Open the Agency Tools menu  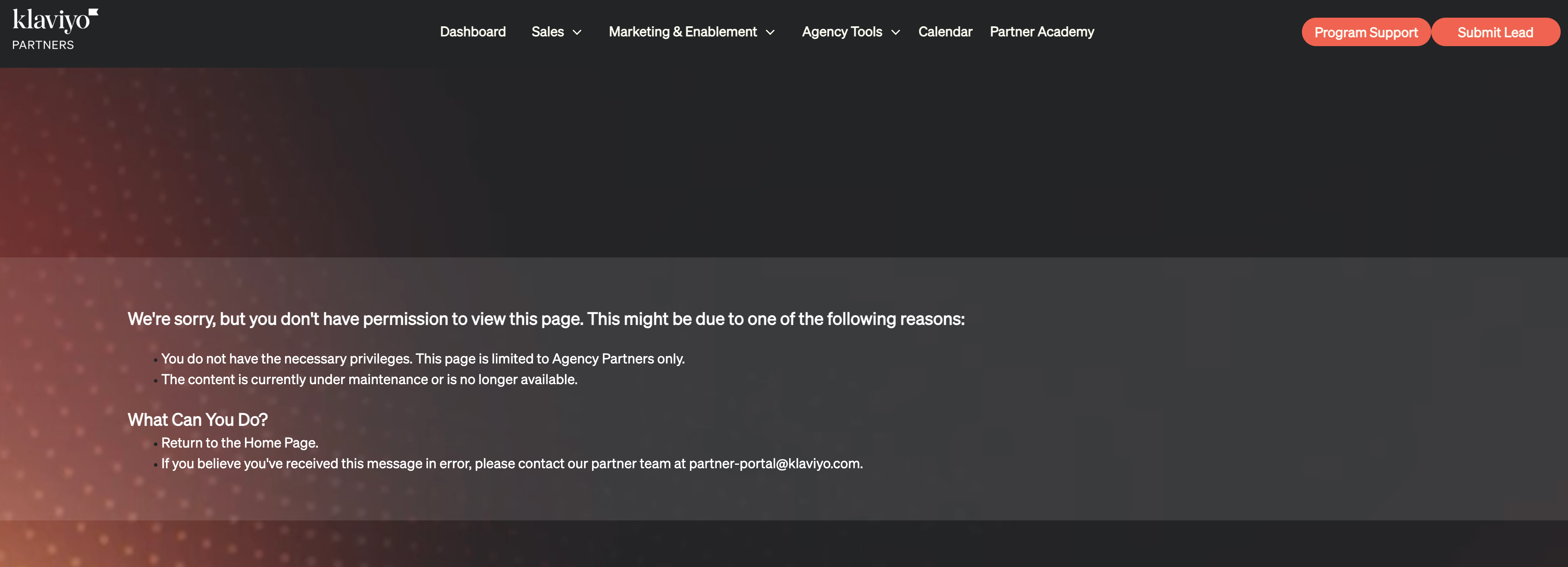tap(842, 31)
